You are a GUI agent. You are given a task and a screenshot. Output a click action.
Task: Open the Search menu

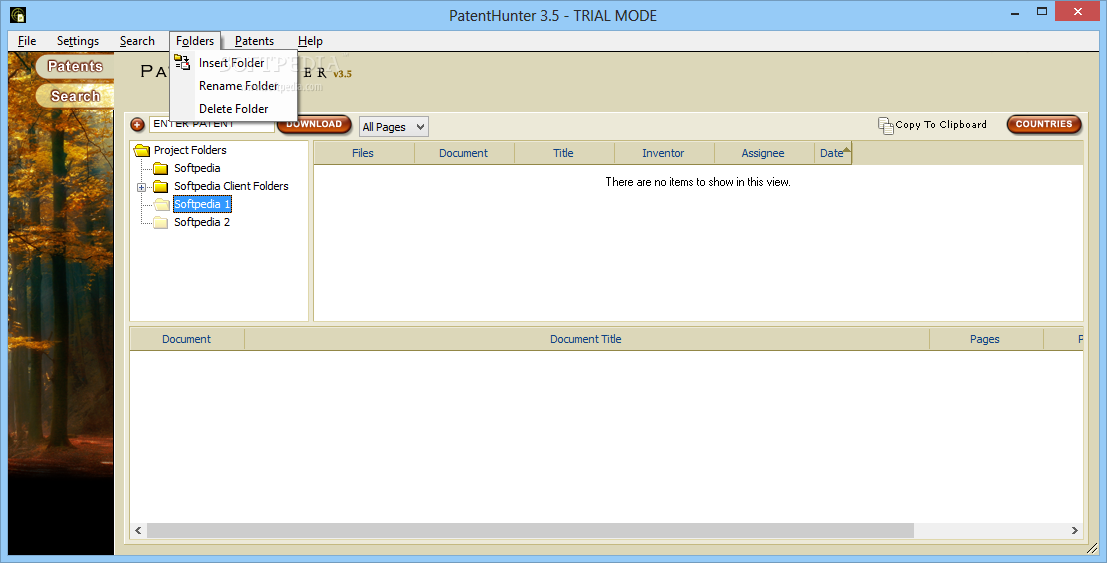click(137, 41)
